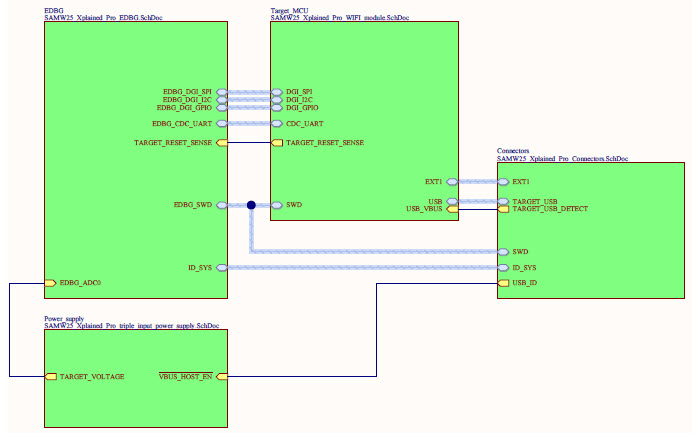The width and height of the screenshot is (692, 433).
Task: Select the USB_VBUS port on Target_MCU
Action: (452, 209)
